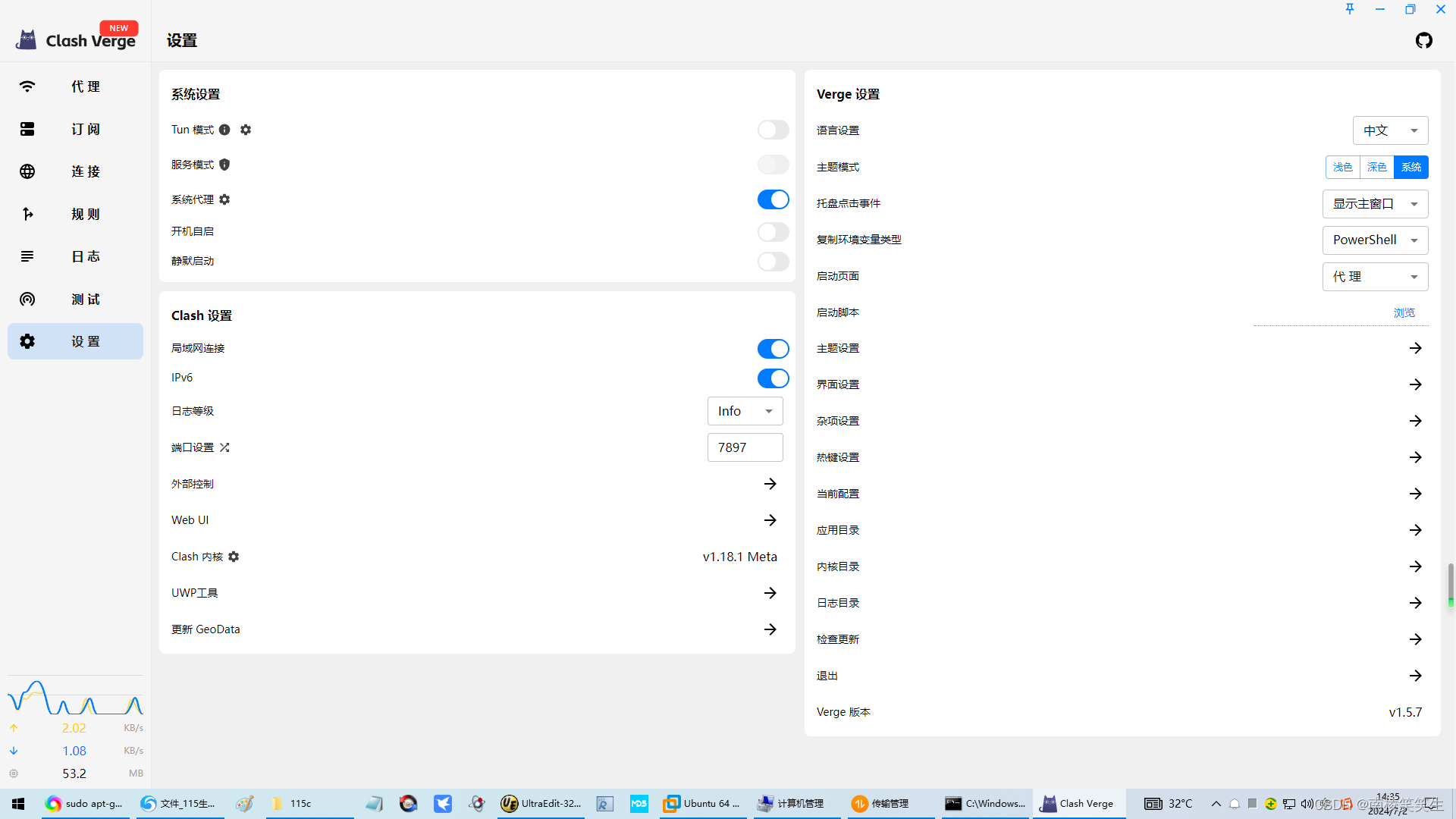Open Clash core settings gear icon
Screen dimensions: 1456x819
[234, 557]
